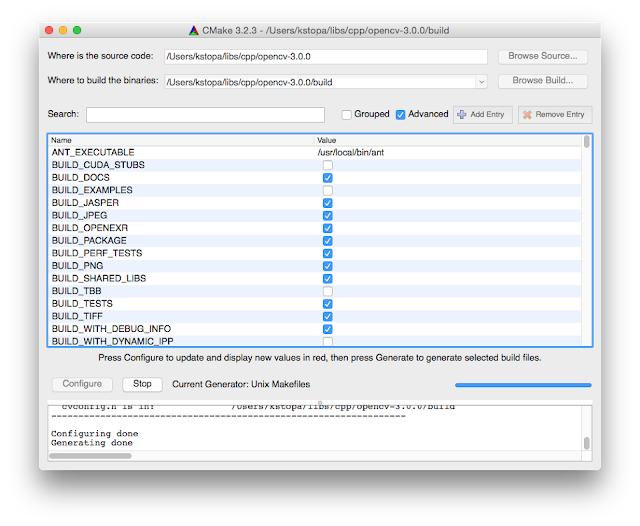Click the CMake logo in title bar
This screenshot has height=526, width=640.
tap(194, 30)
